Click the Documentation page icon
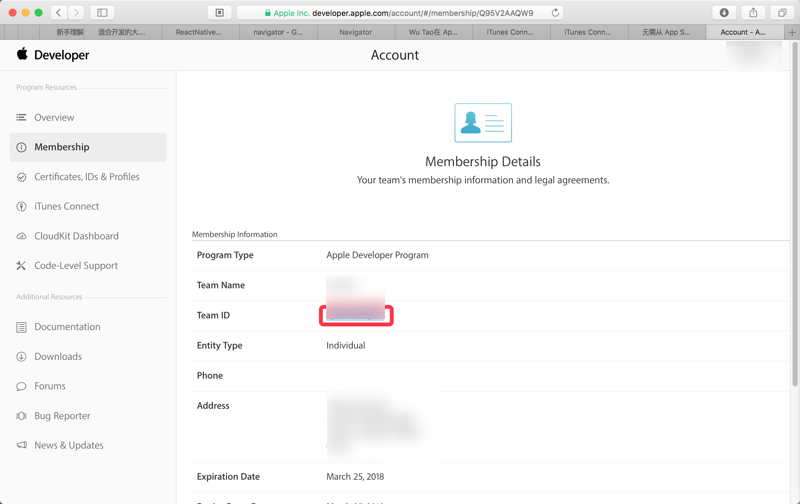The image size is (800, 504). click(21, 327)
